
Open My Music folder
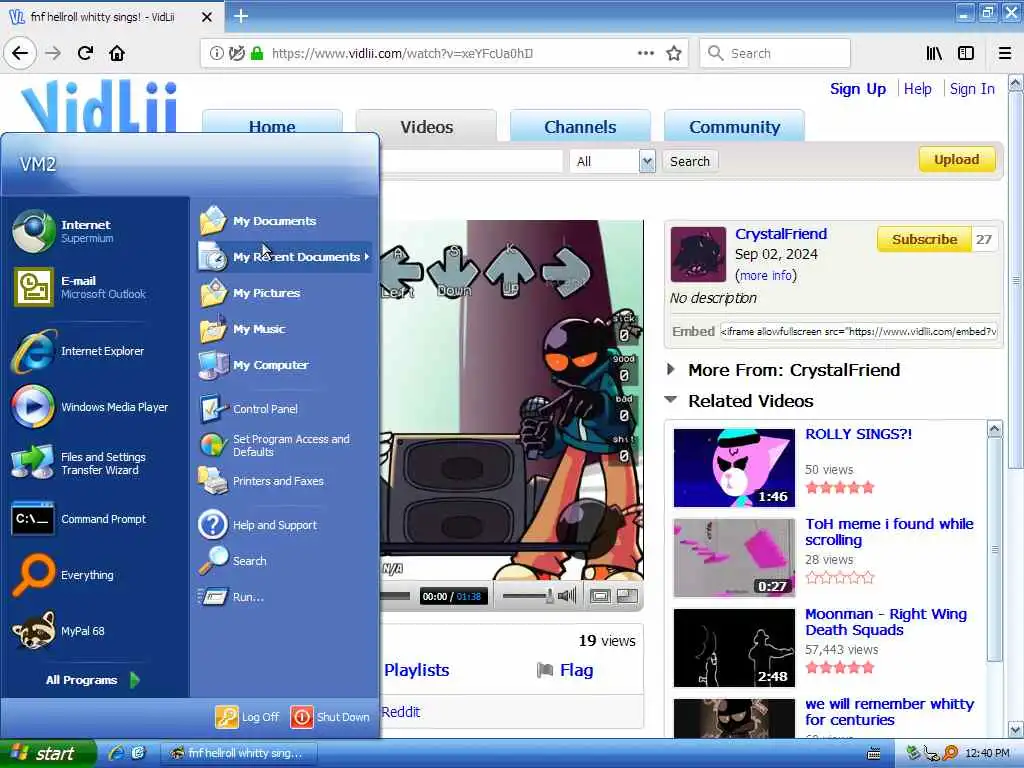tap(284, 329)
